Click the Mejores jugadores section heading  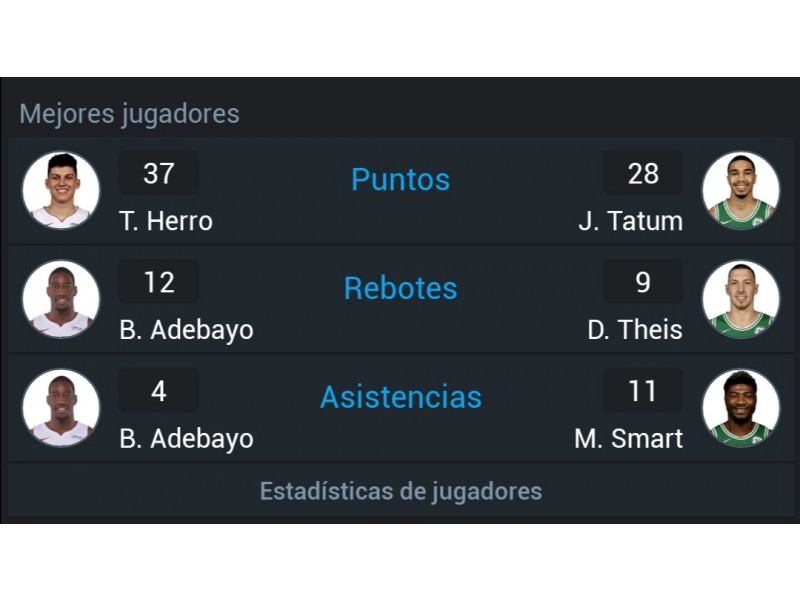point(129,114)
